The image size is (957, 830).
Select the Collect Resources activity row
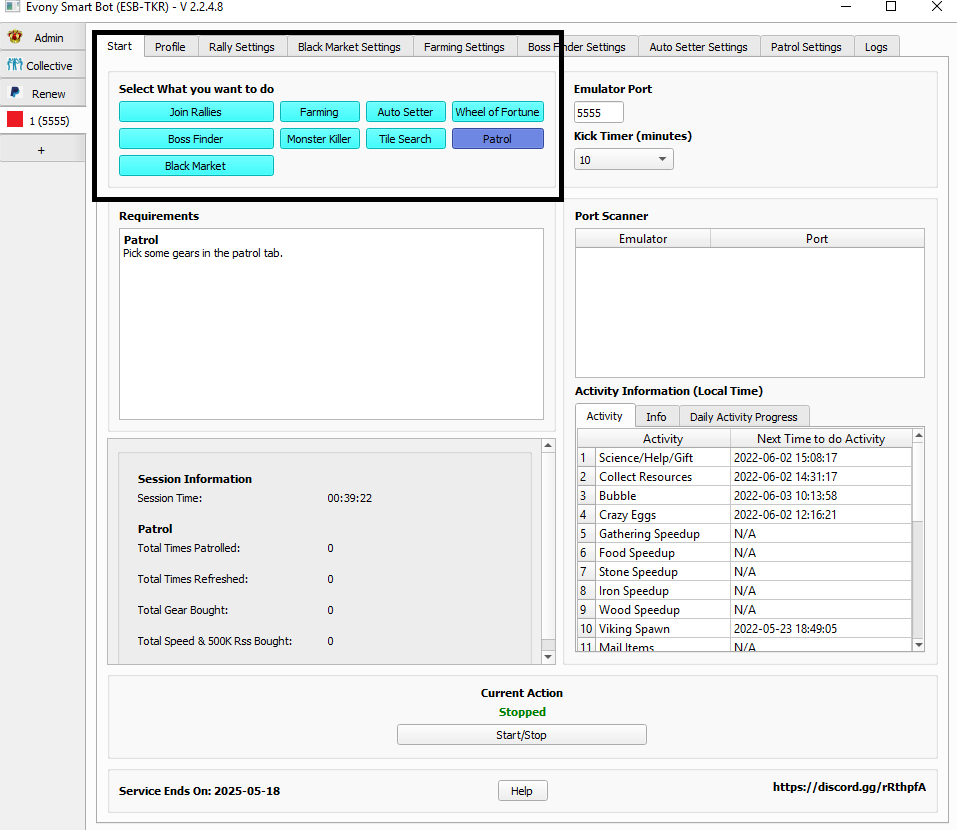click(745, 477)
